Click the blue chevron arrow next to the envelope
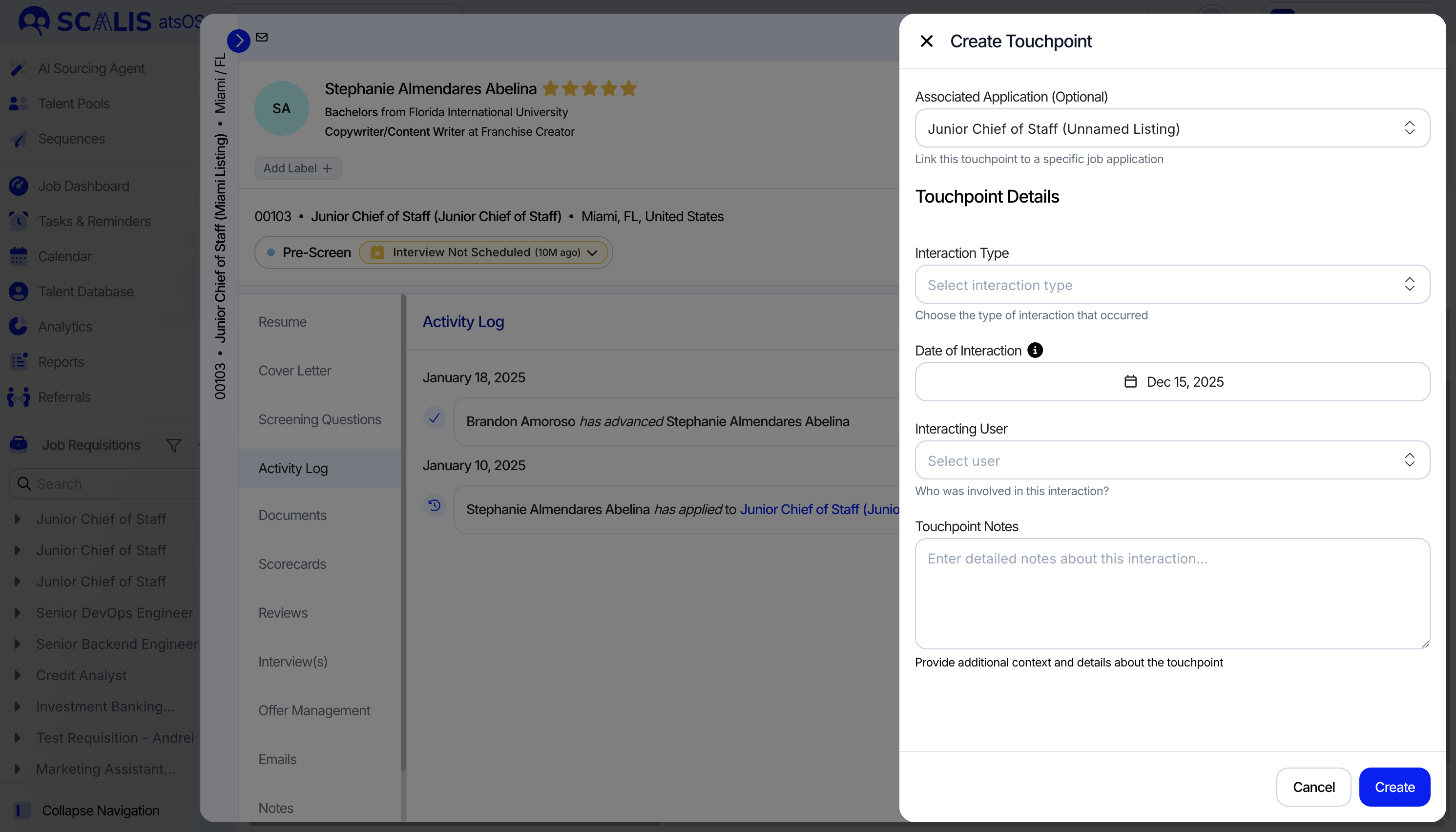The width and height of the screenshot is (1456, 832). (238, 41)
